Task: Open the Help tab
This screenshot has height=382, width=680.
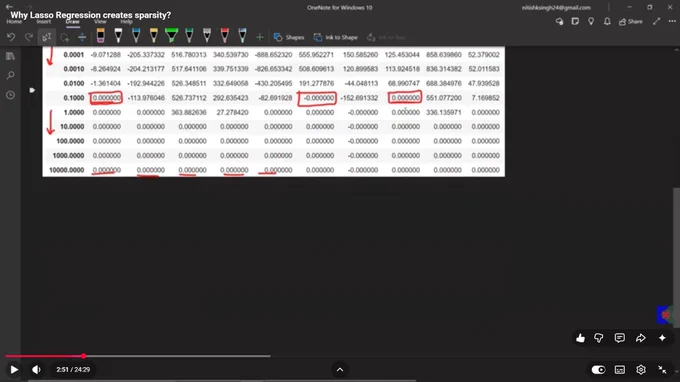Action: pos(127,22)
